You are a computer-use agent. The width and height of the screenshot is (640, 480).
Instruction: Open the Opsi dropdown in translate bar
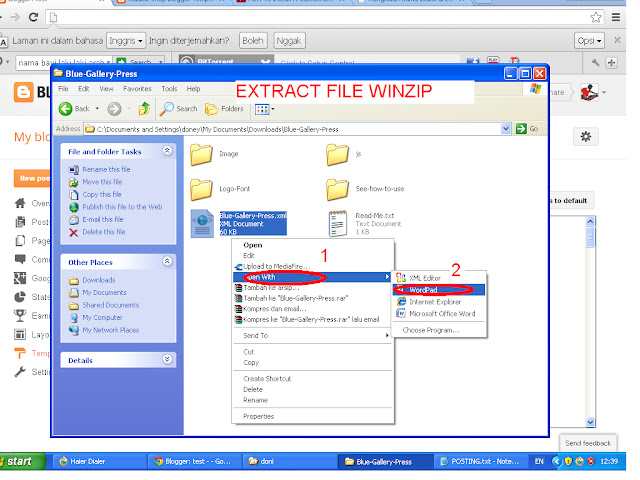coord(589,41)
